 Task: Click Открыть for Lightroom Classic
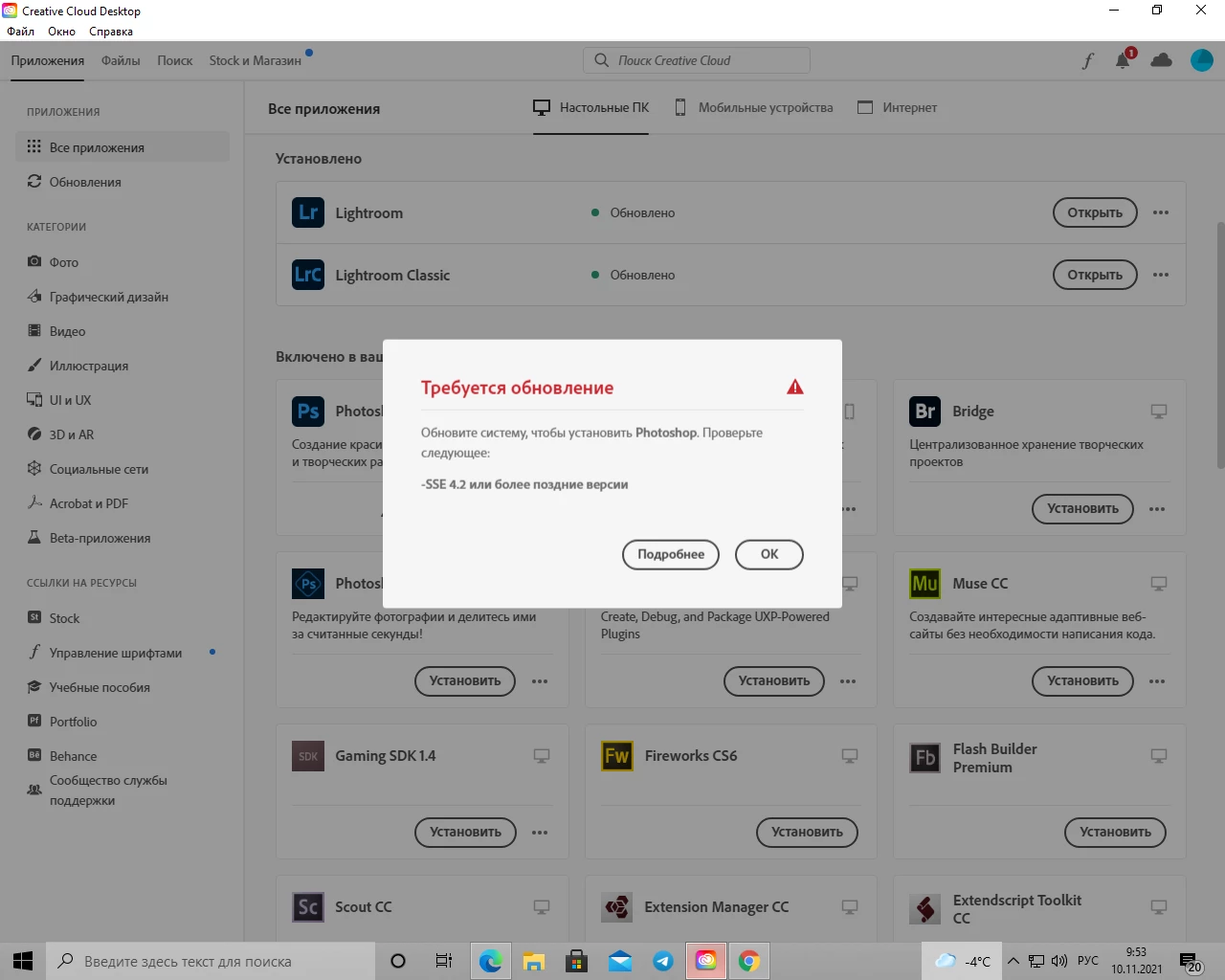[1095, 275]
